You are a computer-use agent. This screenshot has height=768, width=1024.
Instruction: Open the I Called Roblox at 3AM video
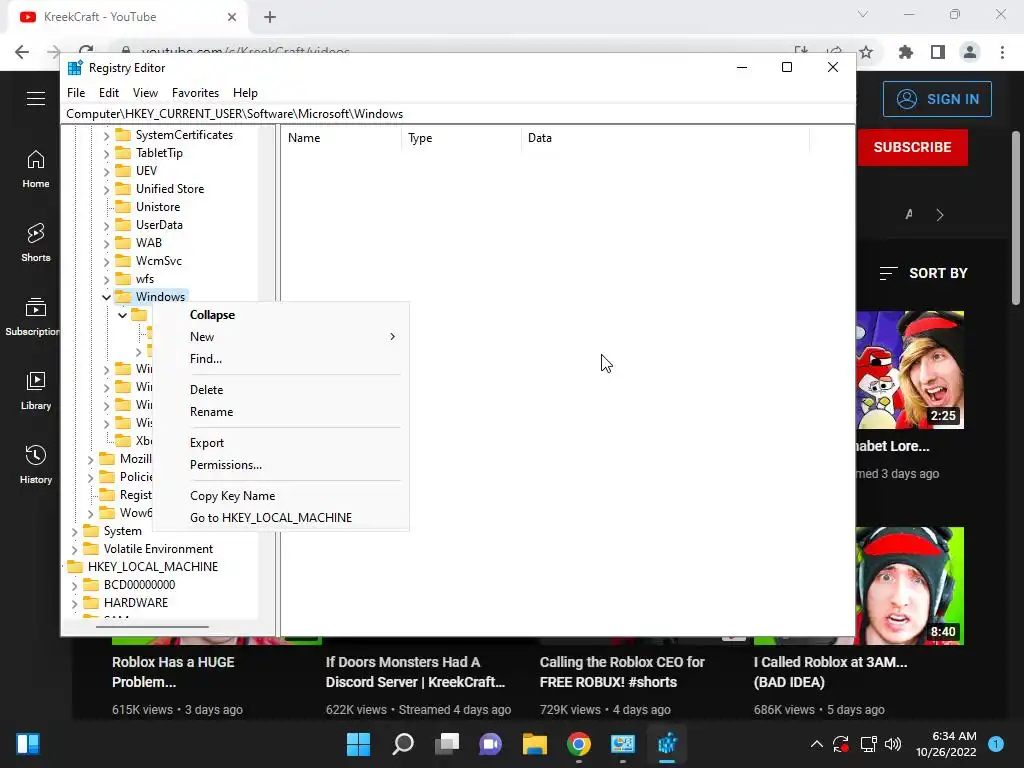830,672
